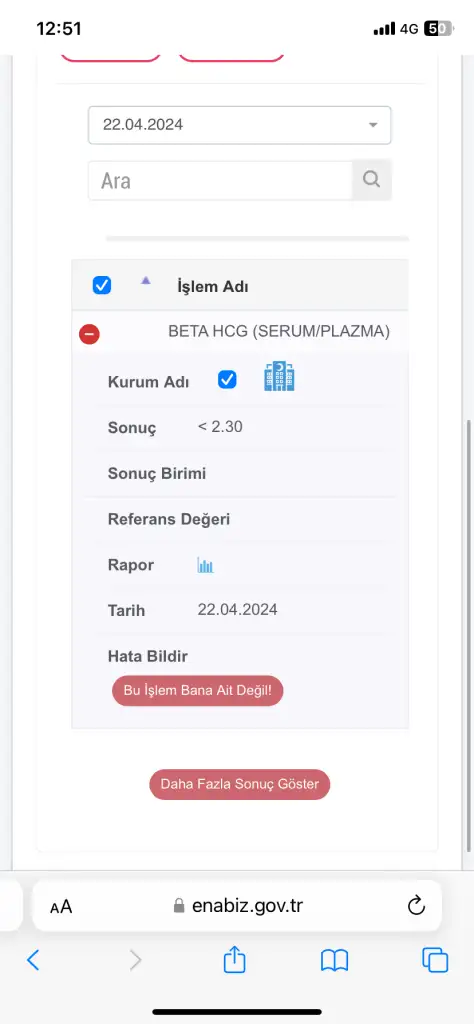Tap the hospital building icon
This screenshot has height=1024, width=474.
pos(279,377)
